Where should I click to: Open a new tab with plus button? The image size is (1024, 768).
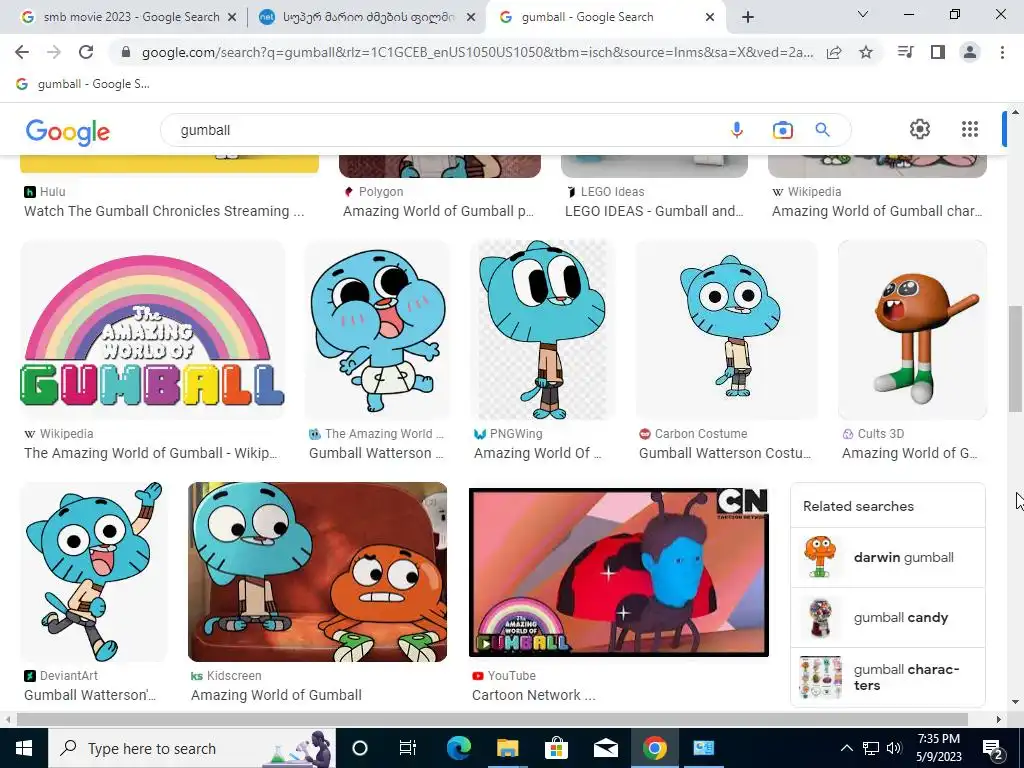[748, 17]
